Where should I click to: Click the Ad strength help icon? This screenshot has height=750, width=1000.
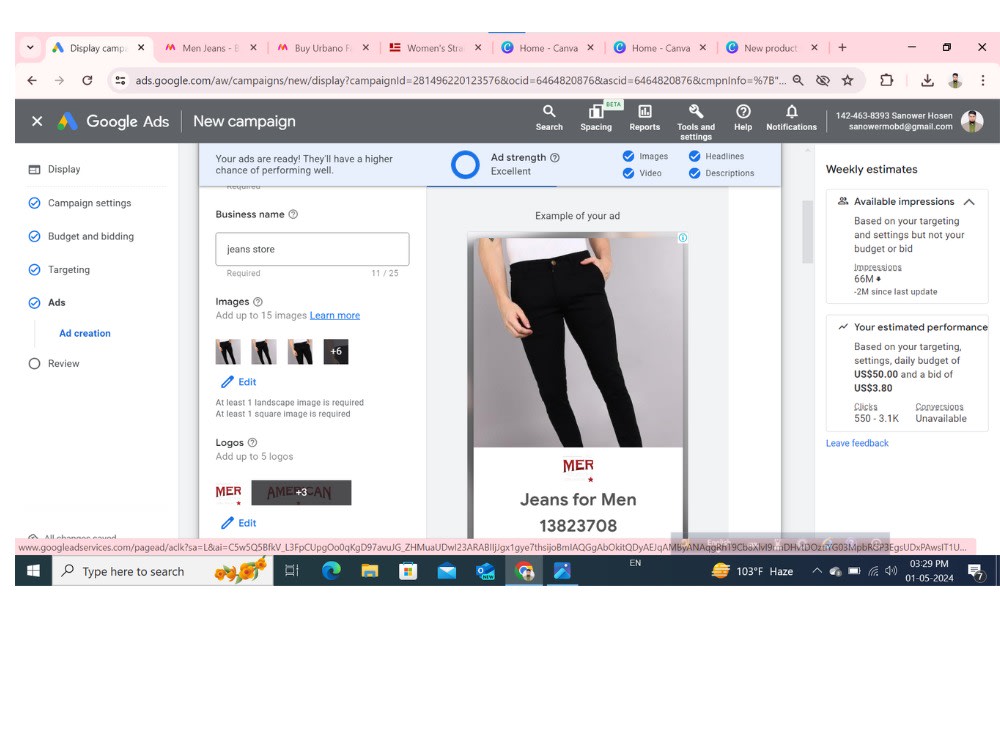(555, 158)
